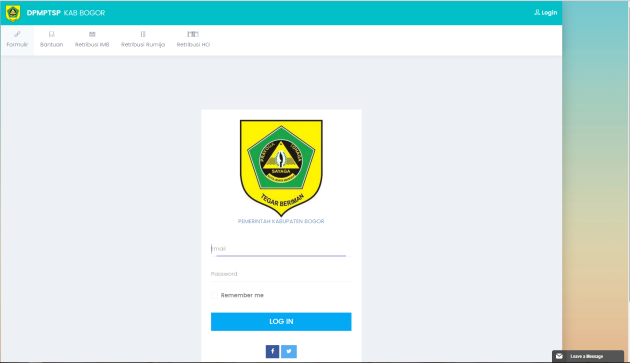Click the Twitter login icon
The width and height of the screenshot is (630, 363).
(x=289, y=351)
